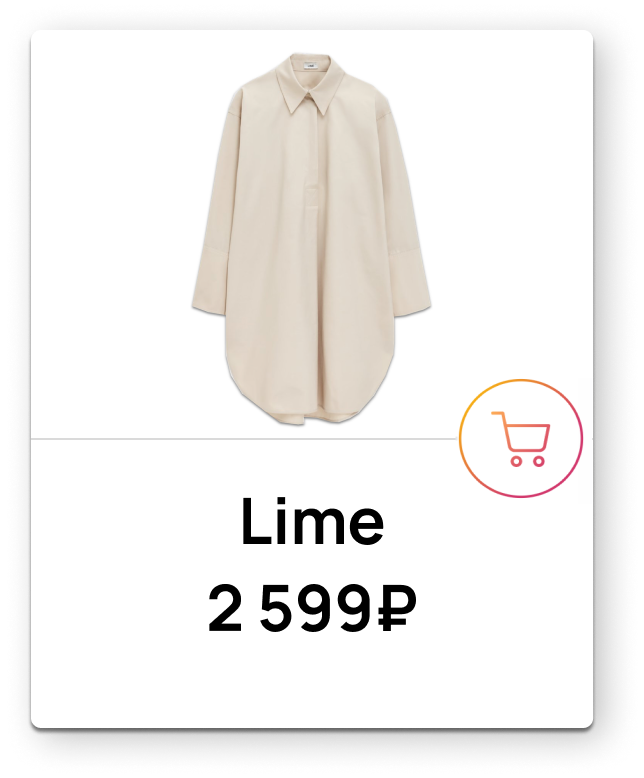Add the Lime shirt to cart
This screenshot has height=778, width=644.
pos(520,439)
